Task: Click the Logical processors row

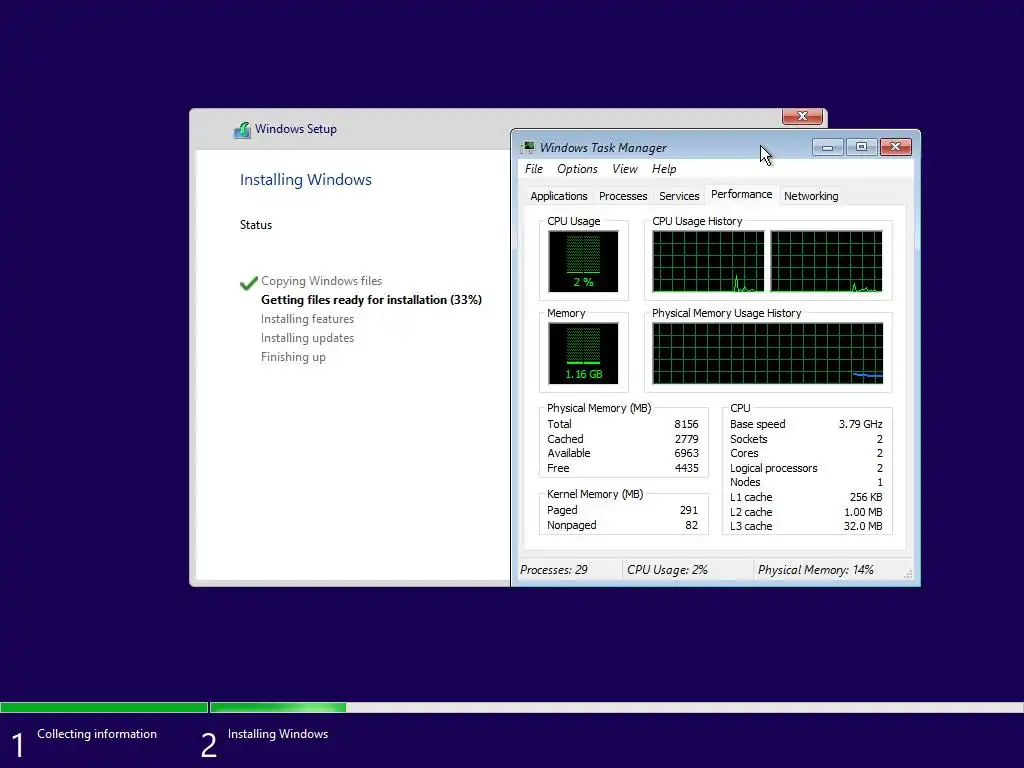Action: click(807, 468)
